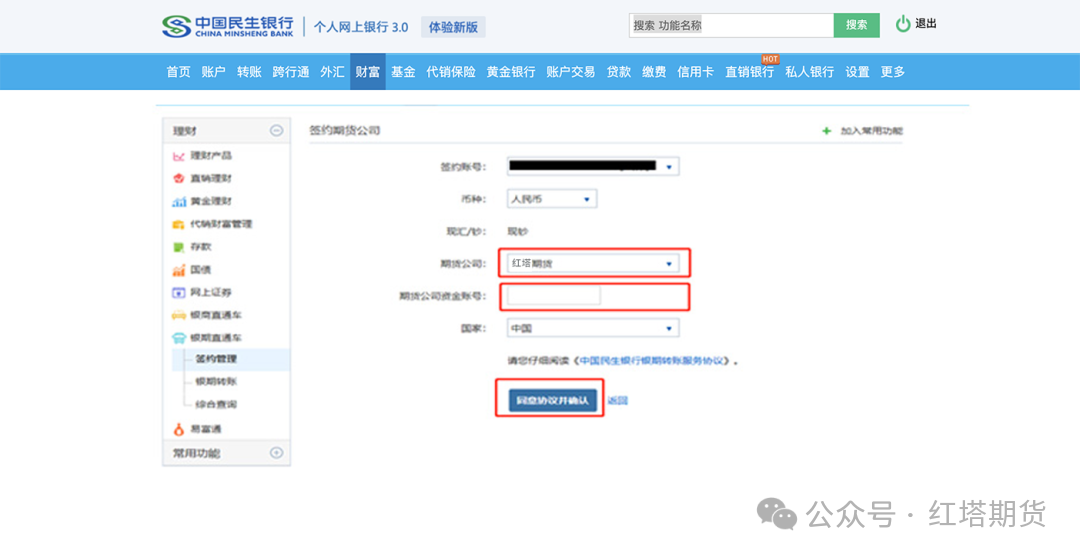Screen dimensions: 1080x557
Task: Select 综合查询 in the sidebar tree
Action: pyautogui.click(x=216, y=404)
